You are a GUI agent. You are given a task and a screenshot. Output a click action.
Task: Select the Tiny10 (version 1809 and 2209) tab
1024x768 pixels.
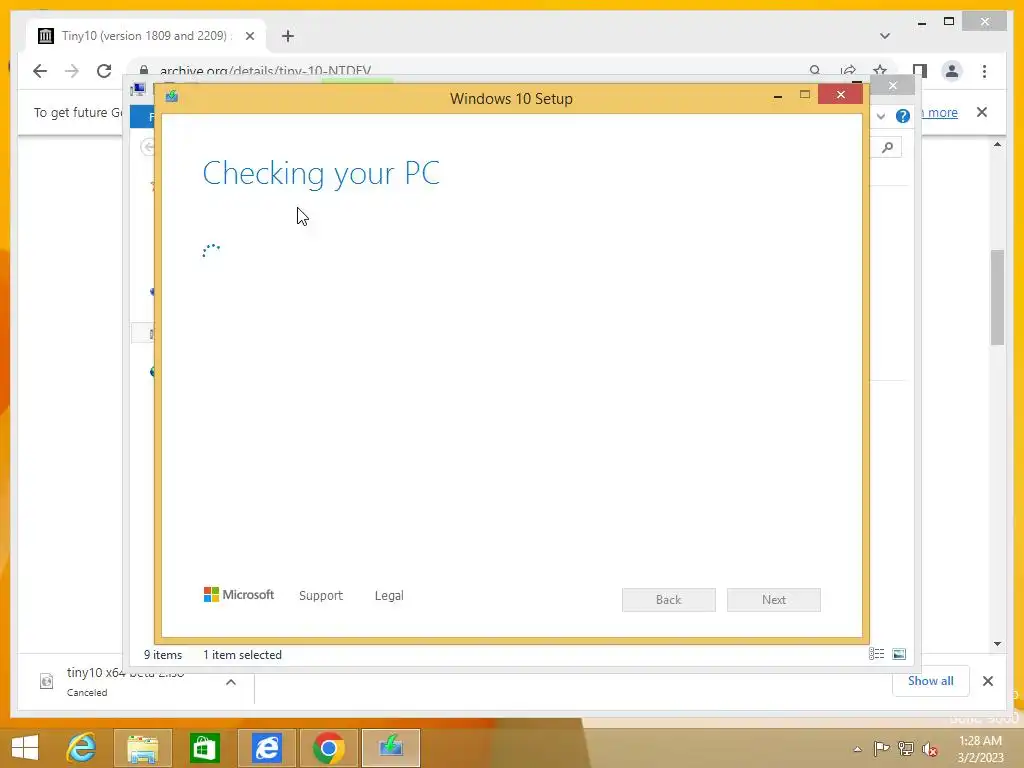146,36
